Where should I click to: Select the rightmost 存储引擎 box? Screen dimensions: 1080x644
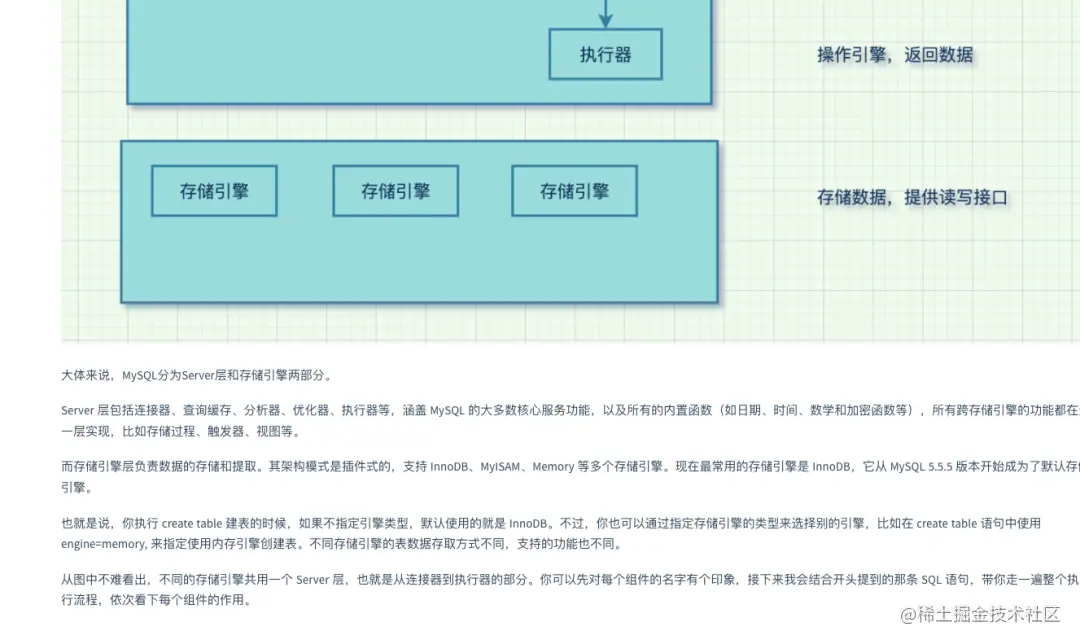coord(574,190)
